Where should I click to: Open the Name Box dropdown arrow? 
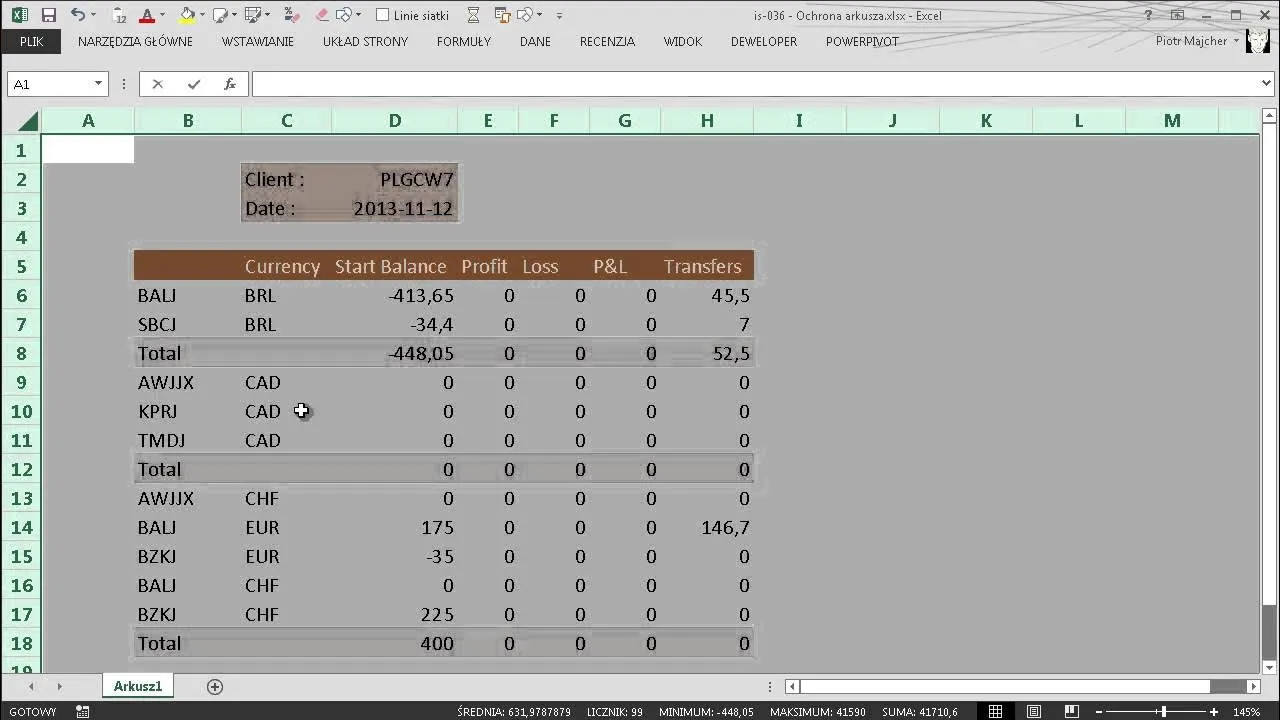[x=98, y=84]
